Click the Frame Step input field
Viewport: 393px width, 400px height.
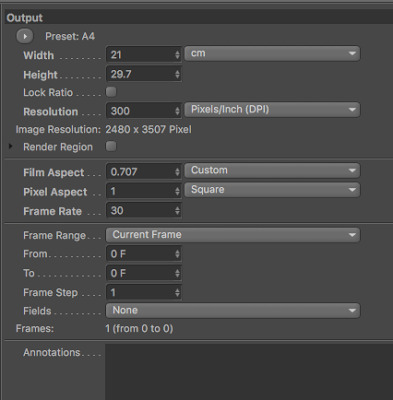pos(144,292)
